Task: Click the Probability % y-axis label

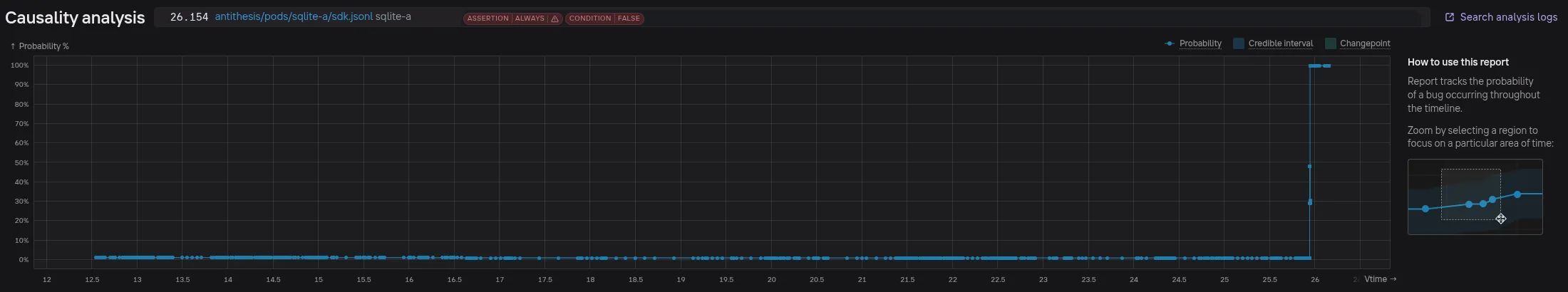Action: click(39, 46)
